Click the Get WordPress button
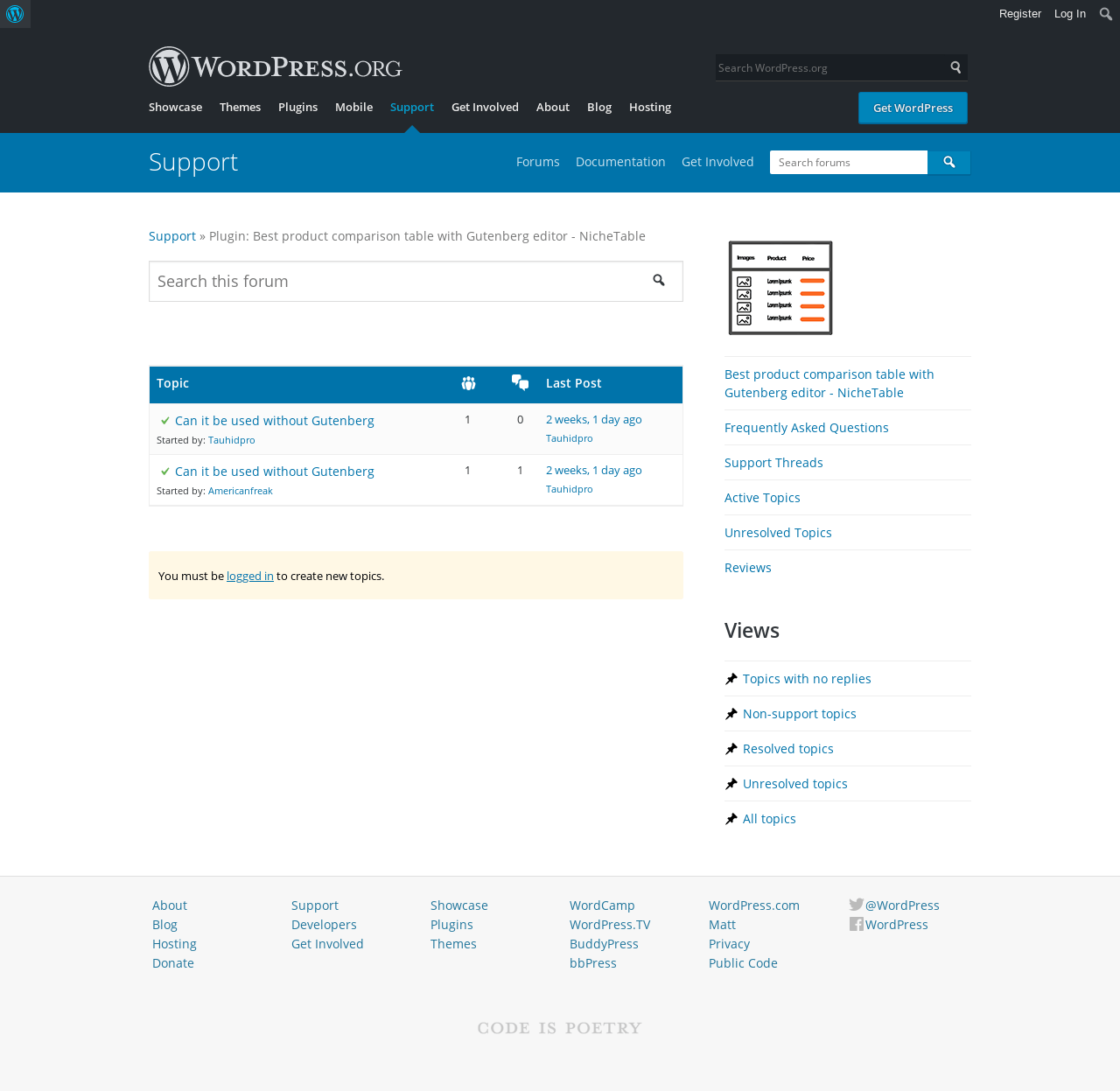 [913, 108]
